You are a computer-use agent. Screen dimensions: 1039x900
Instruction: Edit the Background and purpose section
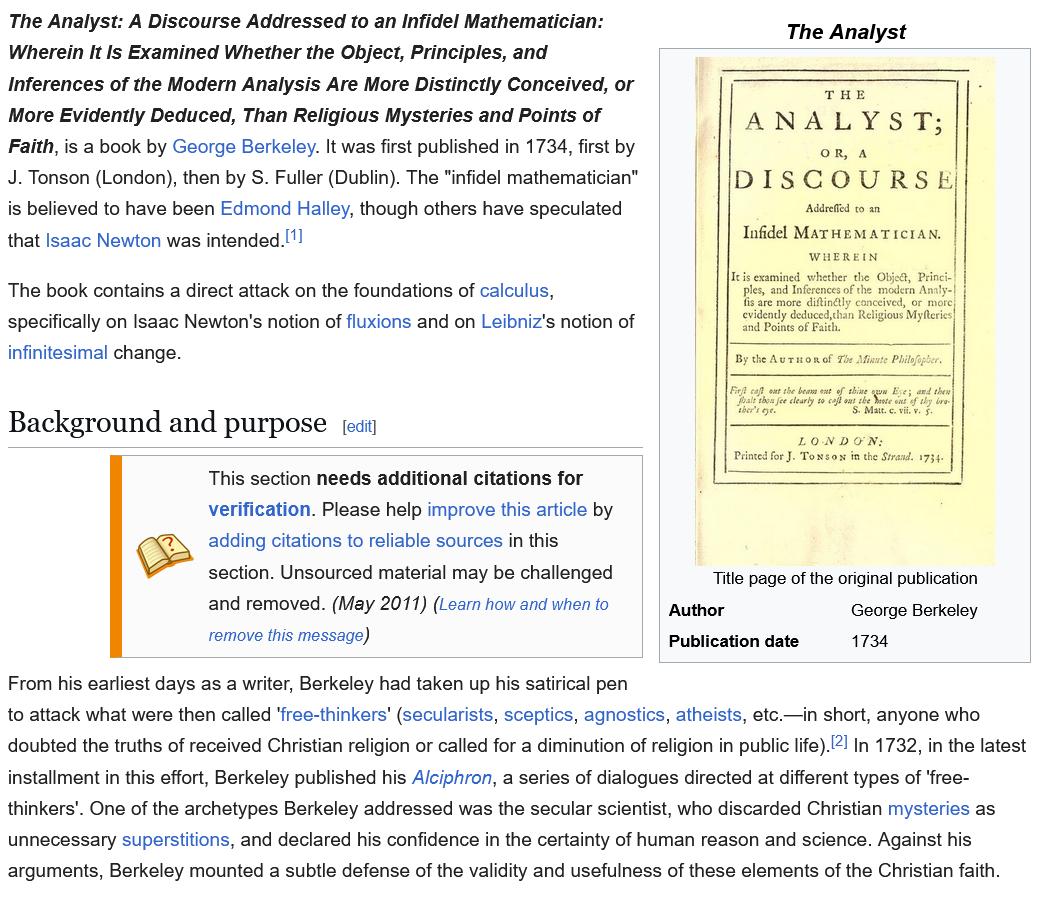[x=359, y=427]
